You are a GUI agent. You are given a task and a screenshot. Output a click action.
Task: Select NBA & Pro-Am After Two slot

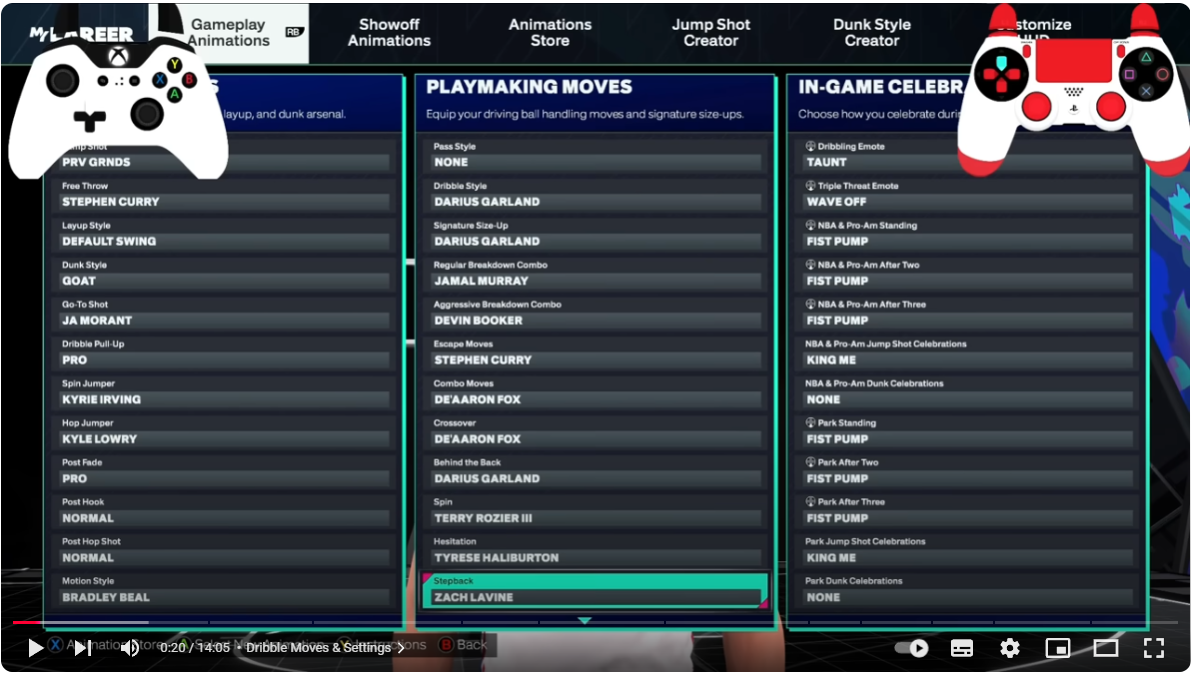coord(967,274)
